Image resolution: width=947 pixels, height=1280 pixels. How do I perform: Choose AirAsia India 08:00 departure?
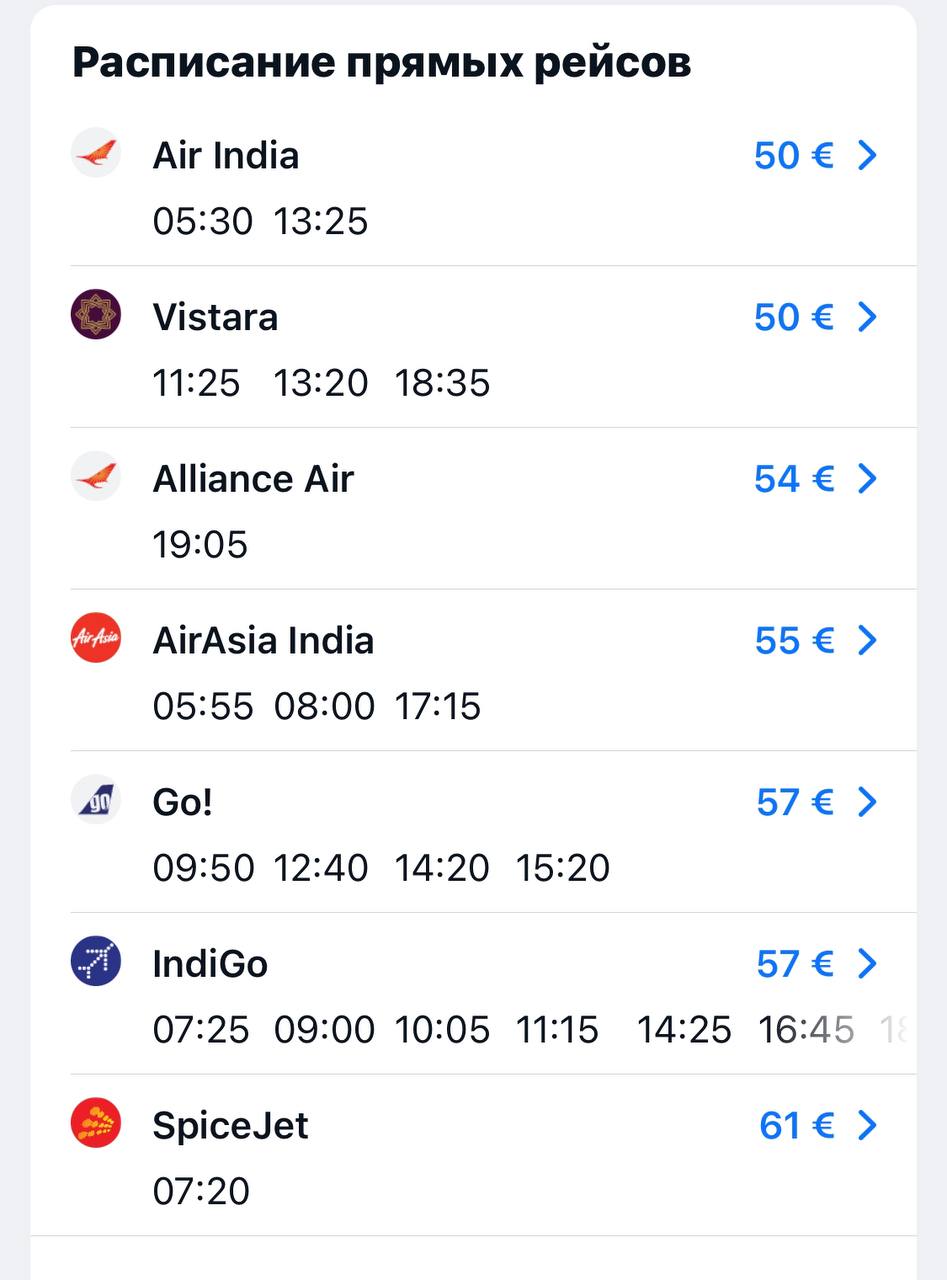point(325,707)
